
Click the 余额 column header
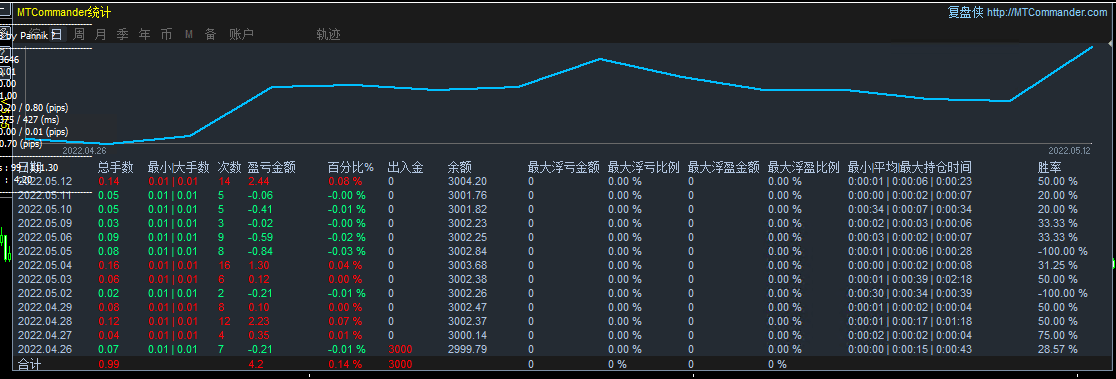[x=460, y=168]
